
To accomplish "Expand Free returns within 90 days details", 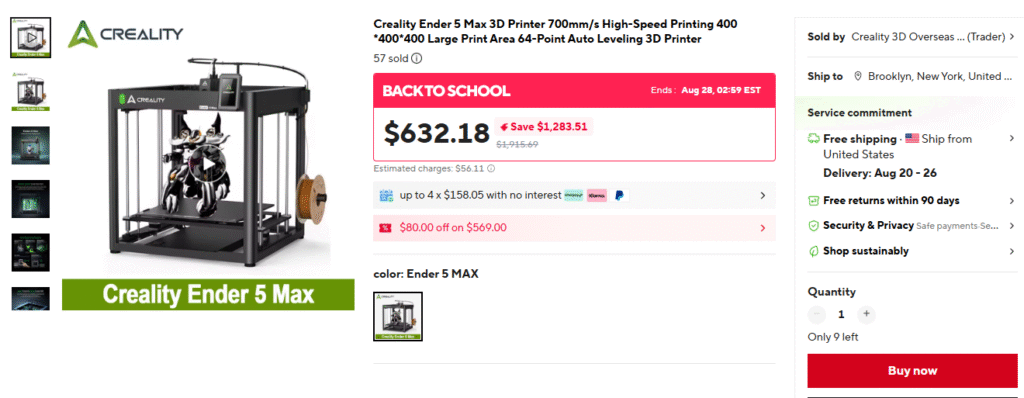I will (912, 201).
